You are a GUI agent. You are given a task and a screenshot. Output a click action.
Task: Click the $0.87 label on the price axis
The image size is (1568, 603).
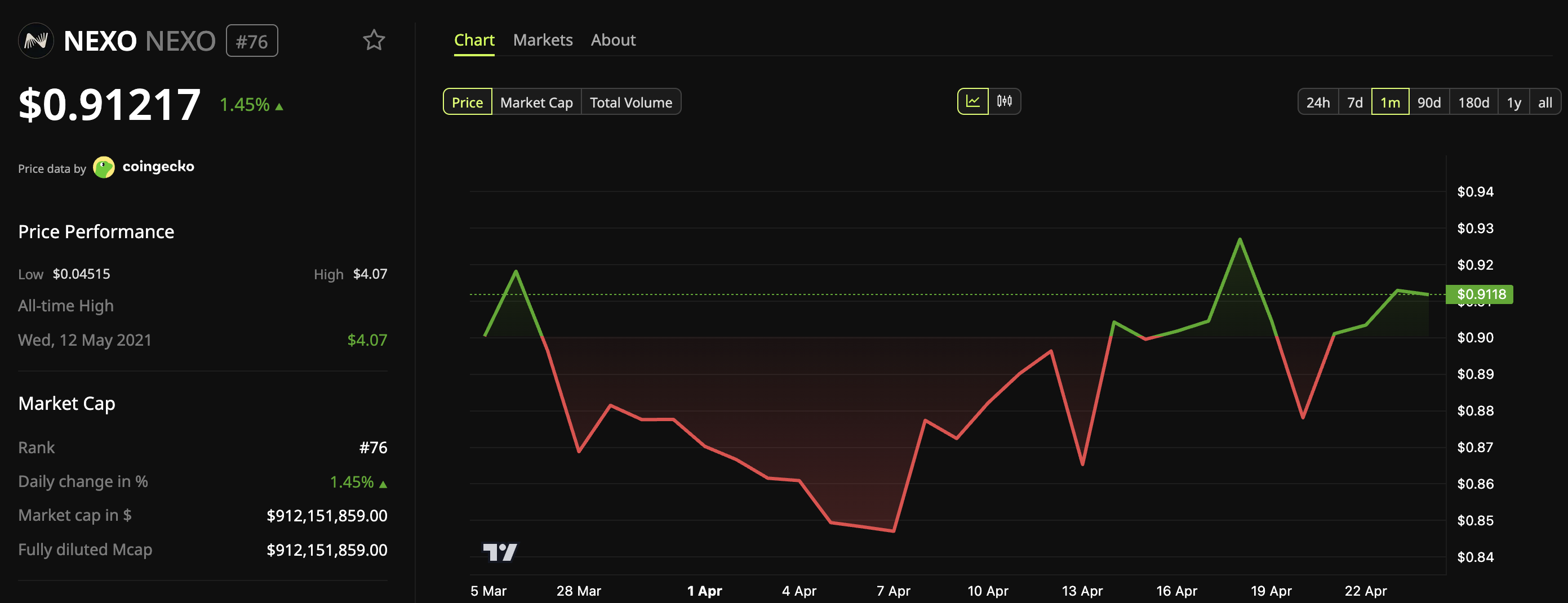click(x=1475, y=447)
